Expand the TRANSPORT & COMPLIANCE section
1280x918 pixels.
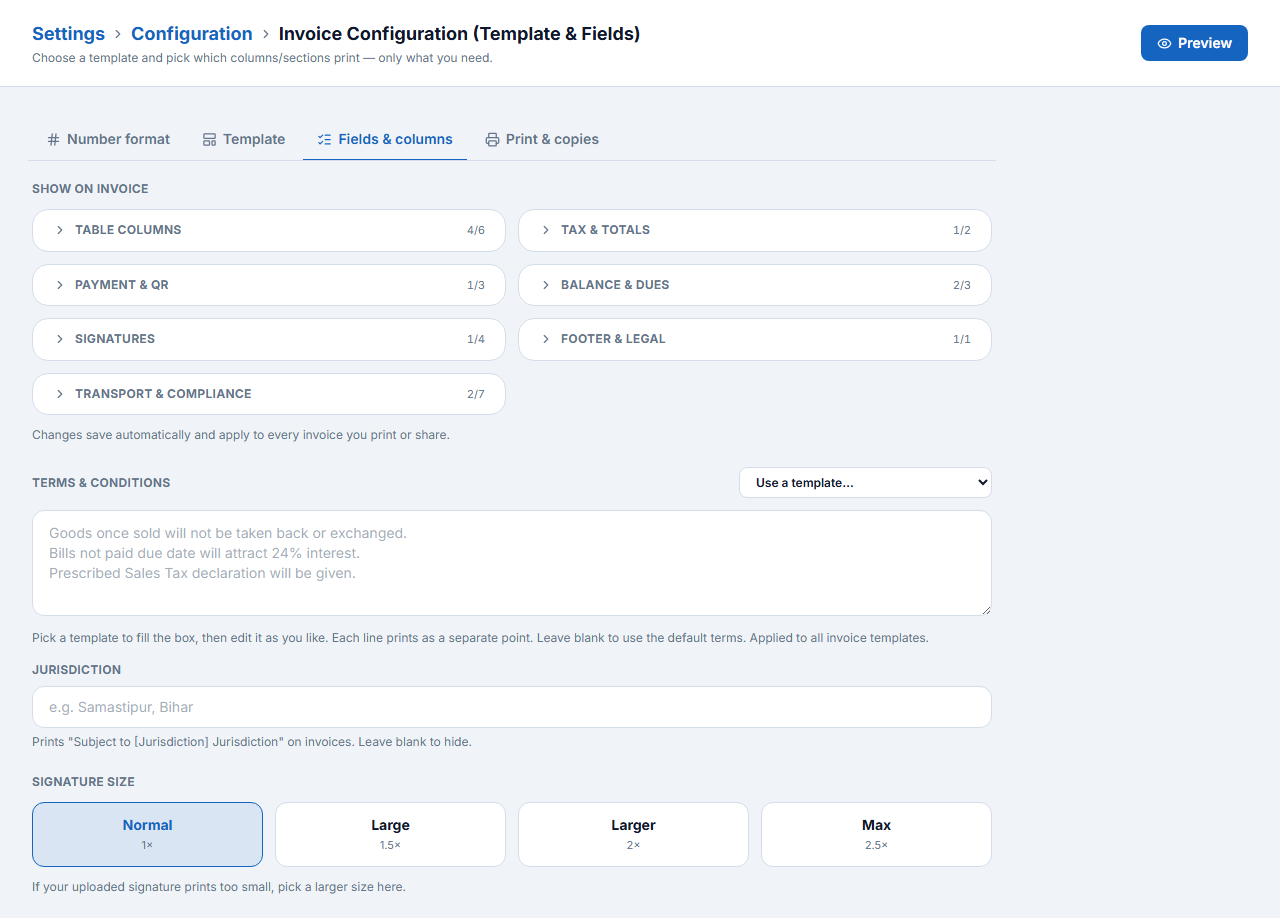(x=269, y=394)
